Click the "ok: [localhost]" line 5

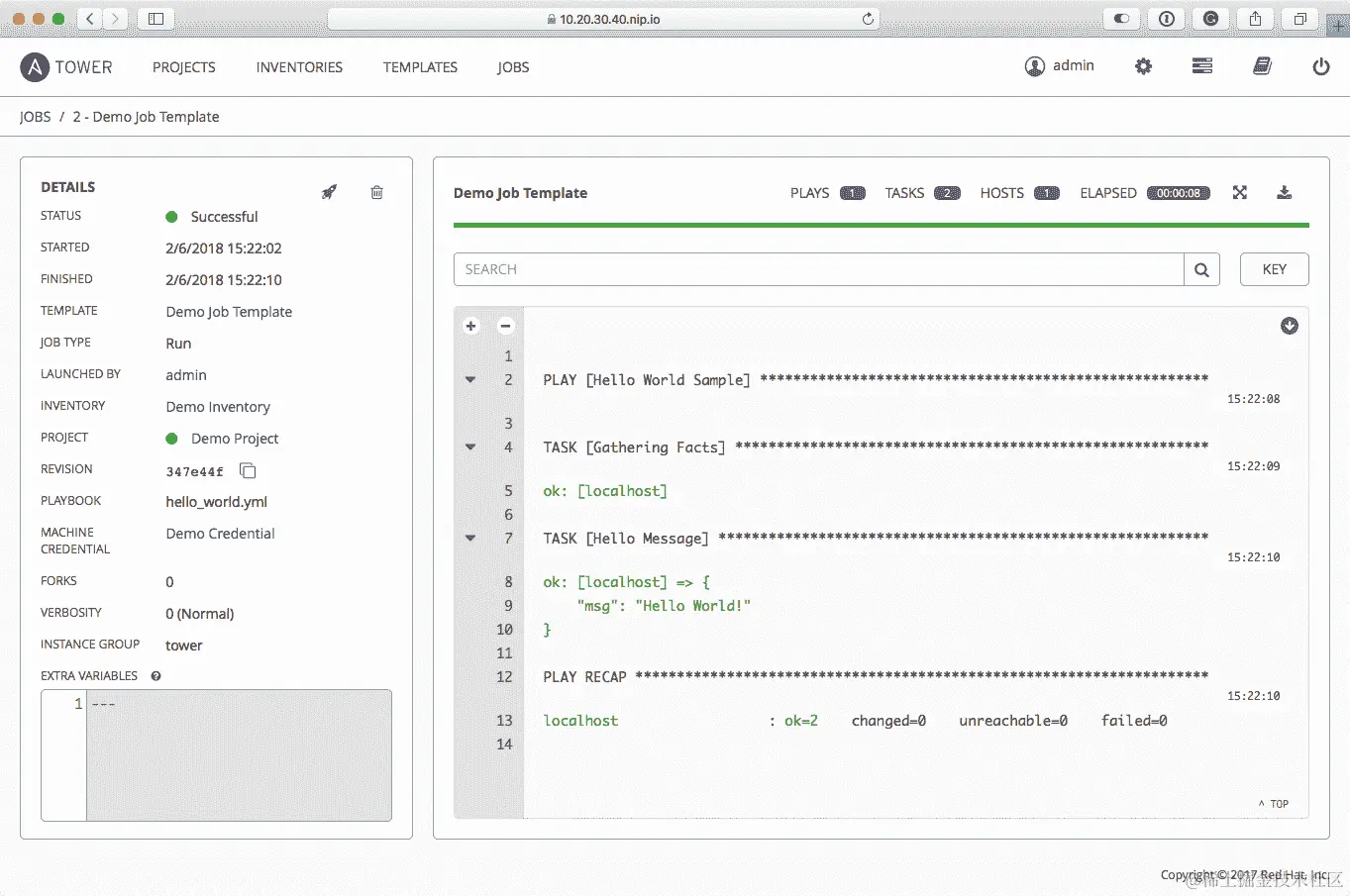coord(605,491)
